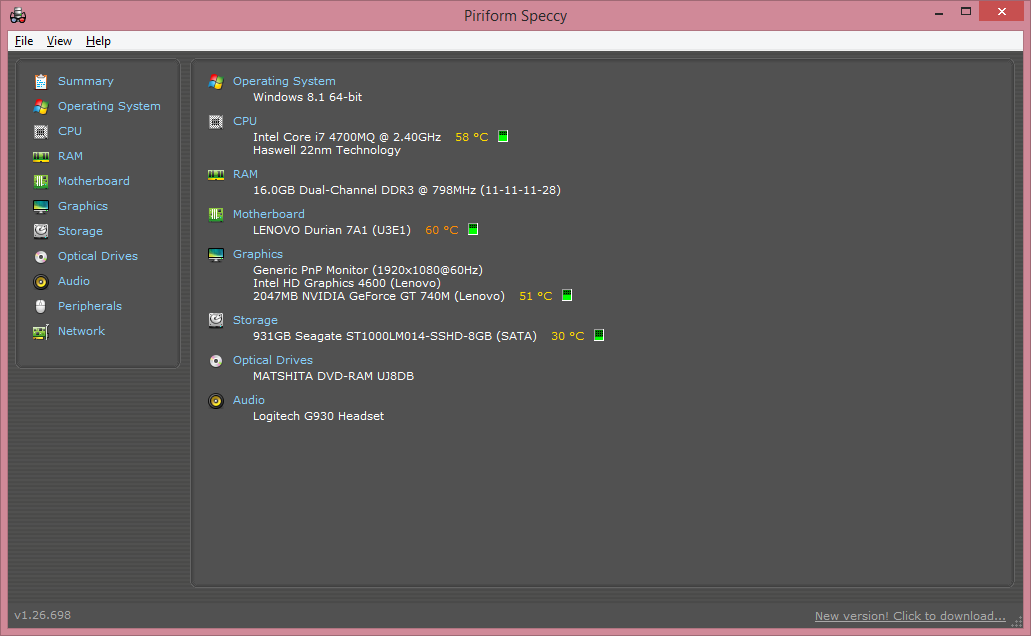This screenshot has height=636, width=1031.
Task: Click the Peripherals mouse icon in sidebar
Action: click(x=41, y=306)
